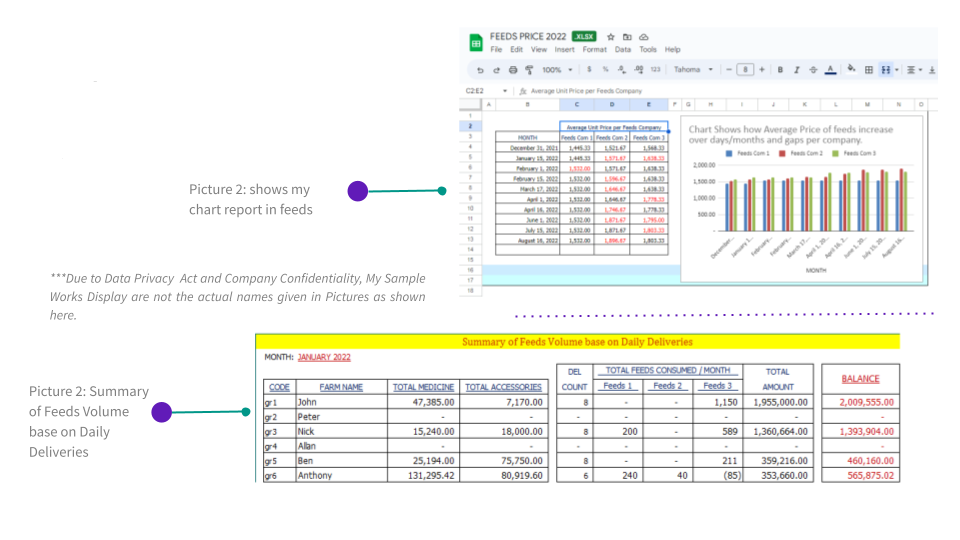Open the Insert menu
The image size is (960, 540).
[564, 50]
